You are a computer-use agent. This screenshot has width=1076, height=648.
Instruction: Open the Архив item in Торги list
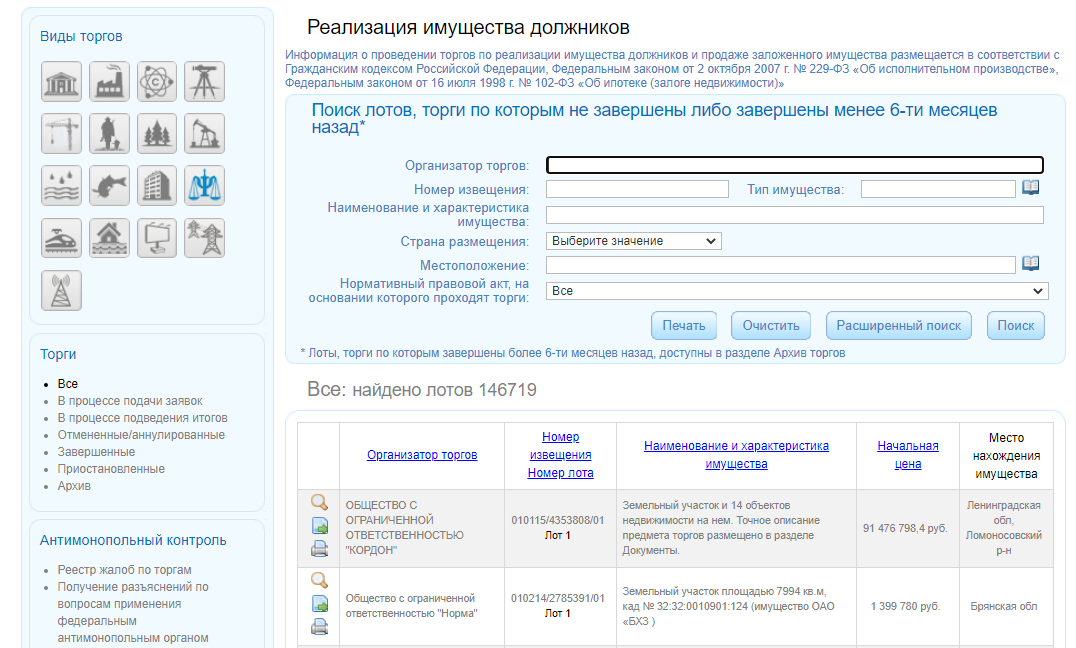coord(74,486)
